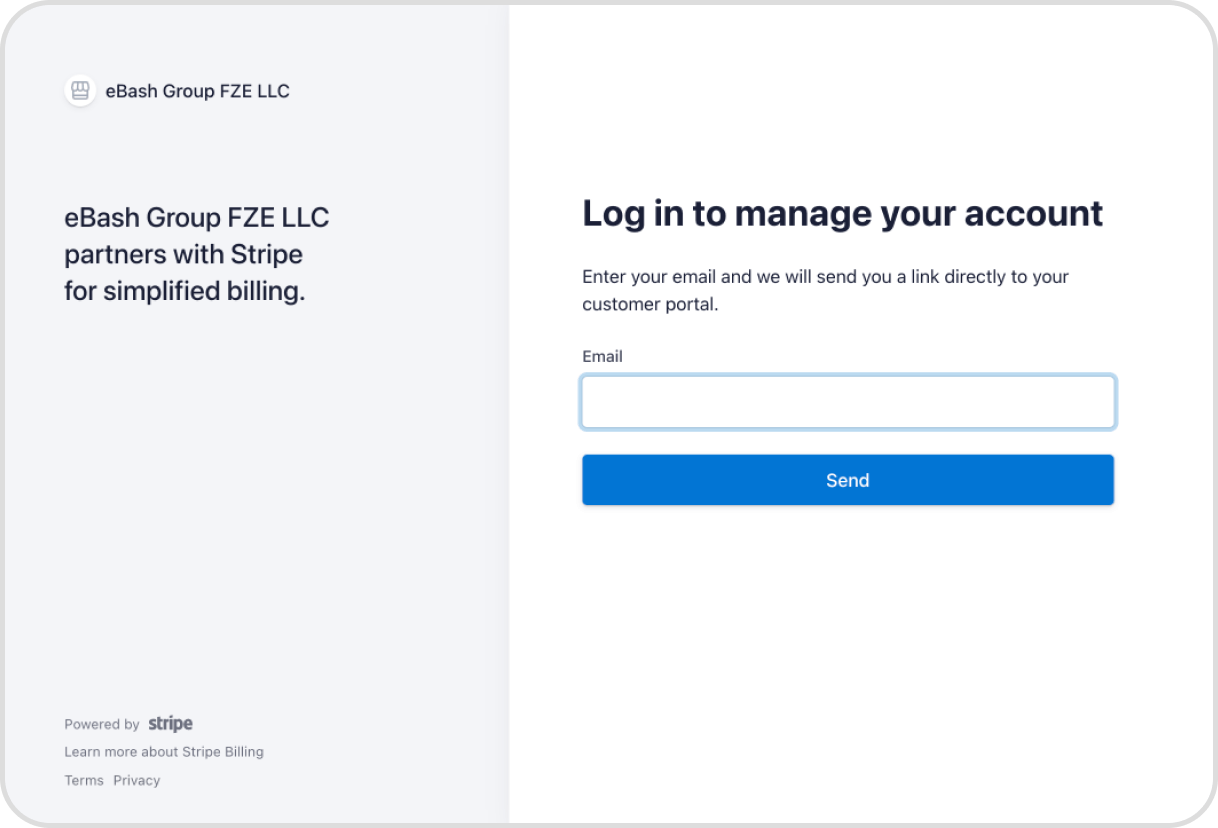The width and height of the screenshot is (1218, 828).
Task: Click the word 'Stripe' in the tagline
Action: (267, 254)
